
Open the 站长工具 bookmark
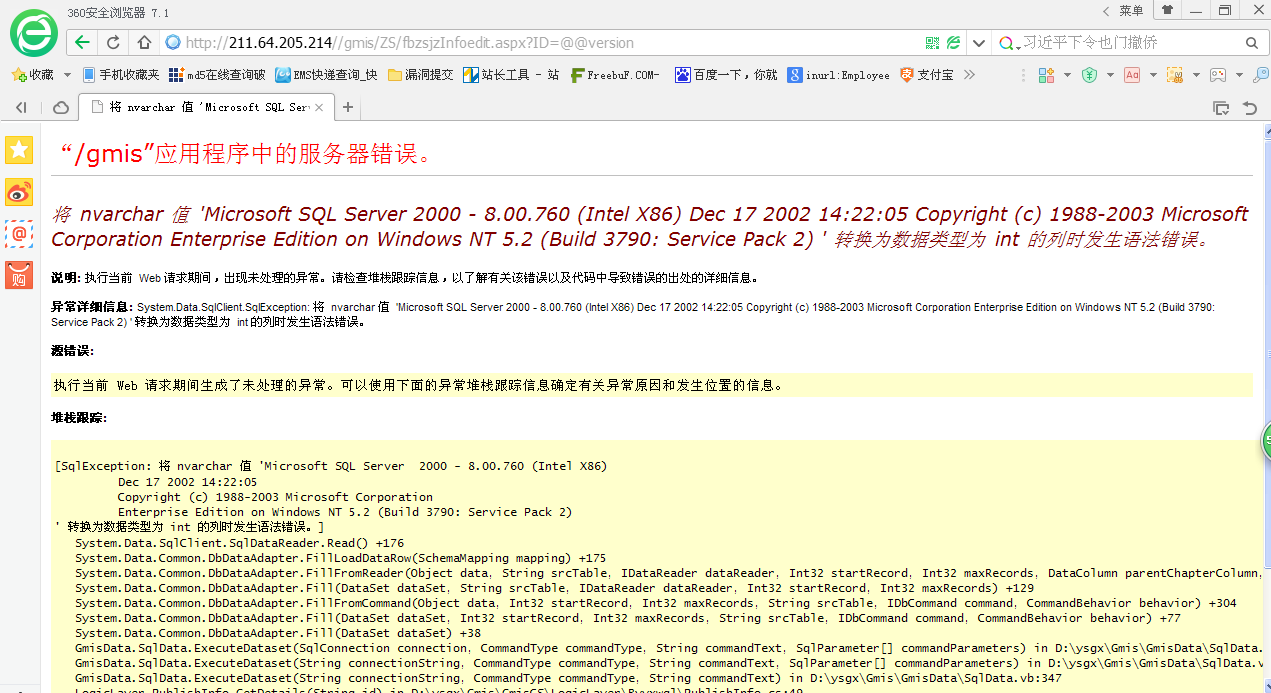coord(511,75)
